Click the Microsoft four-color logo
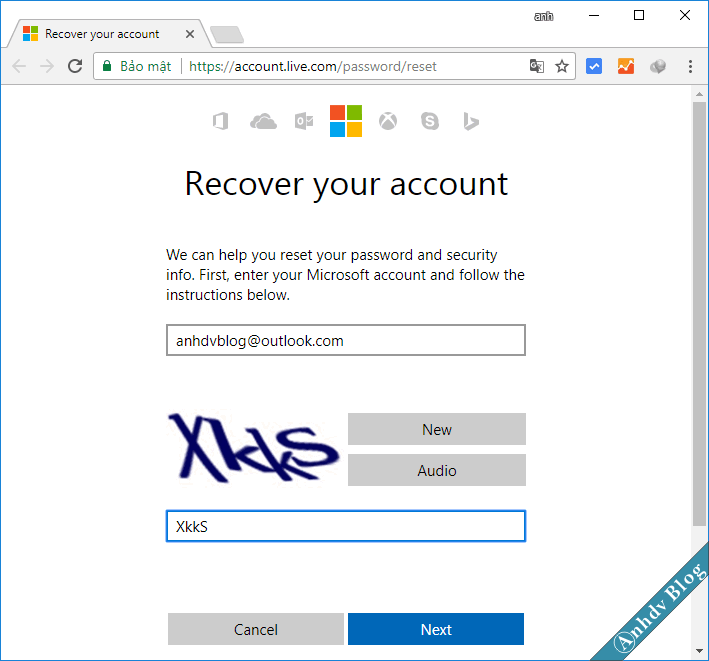Viewport: 709px width, 661px height. point(346,121)
